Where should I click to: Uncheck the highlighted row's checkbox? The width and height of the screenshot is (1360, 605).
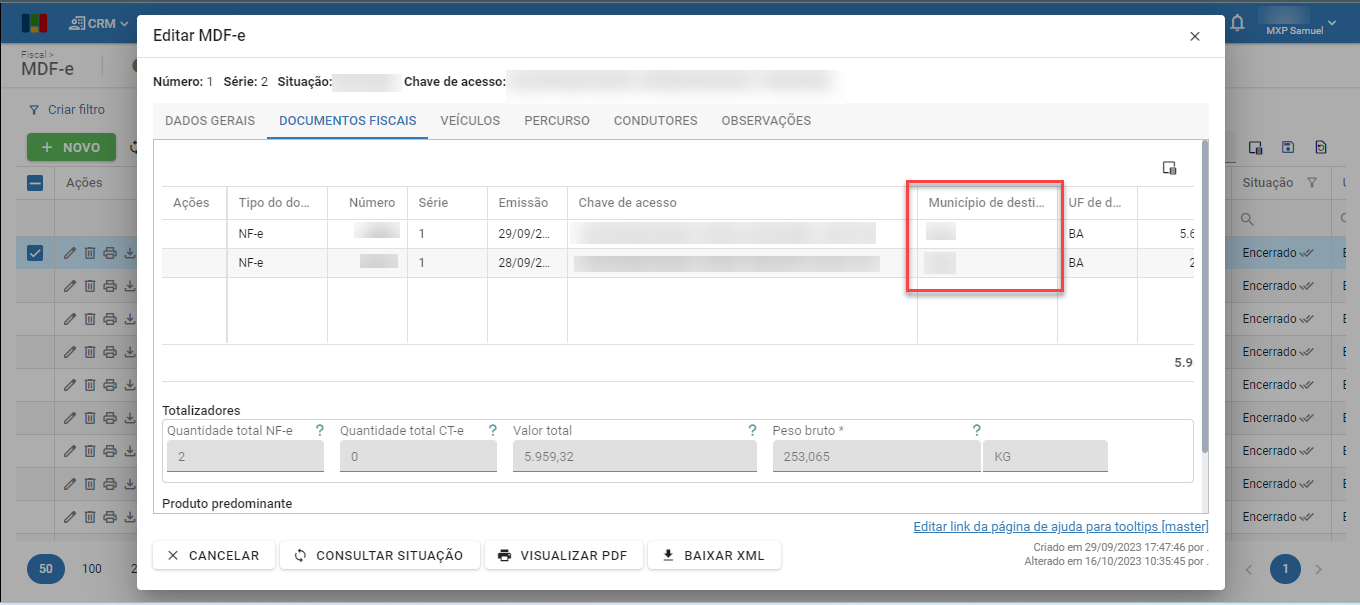click(35, 253)
